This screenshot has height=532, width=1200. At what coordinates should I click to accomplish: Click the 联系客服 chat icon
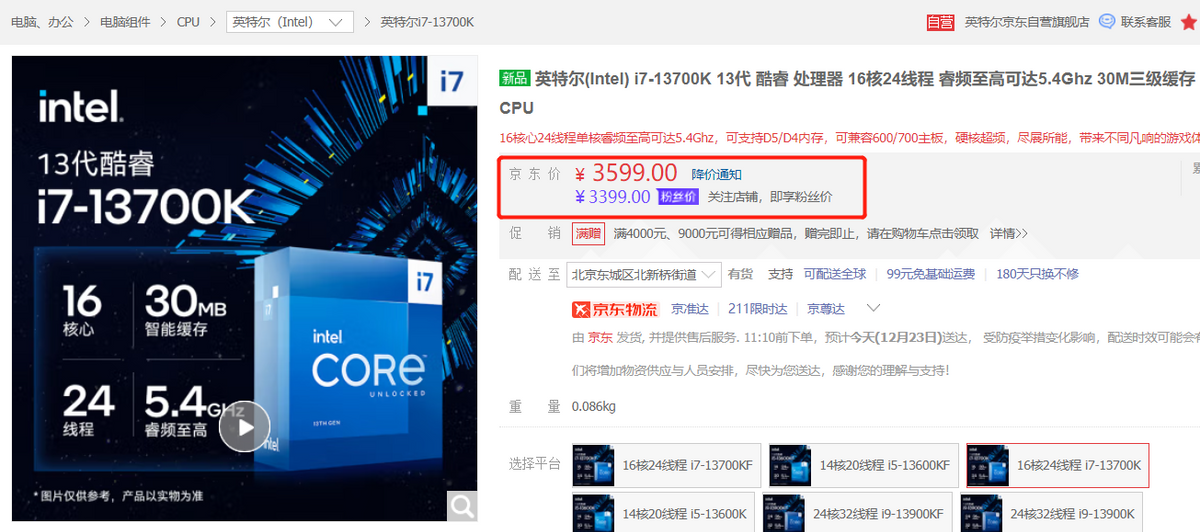tap(1107, 21)
